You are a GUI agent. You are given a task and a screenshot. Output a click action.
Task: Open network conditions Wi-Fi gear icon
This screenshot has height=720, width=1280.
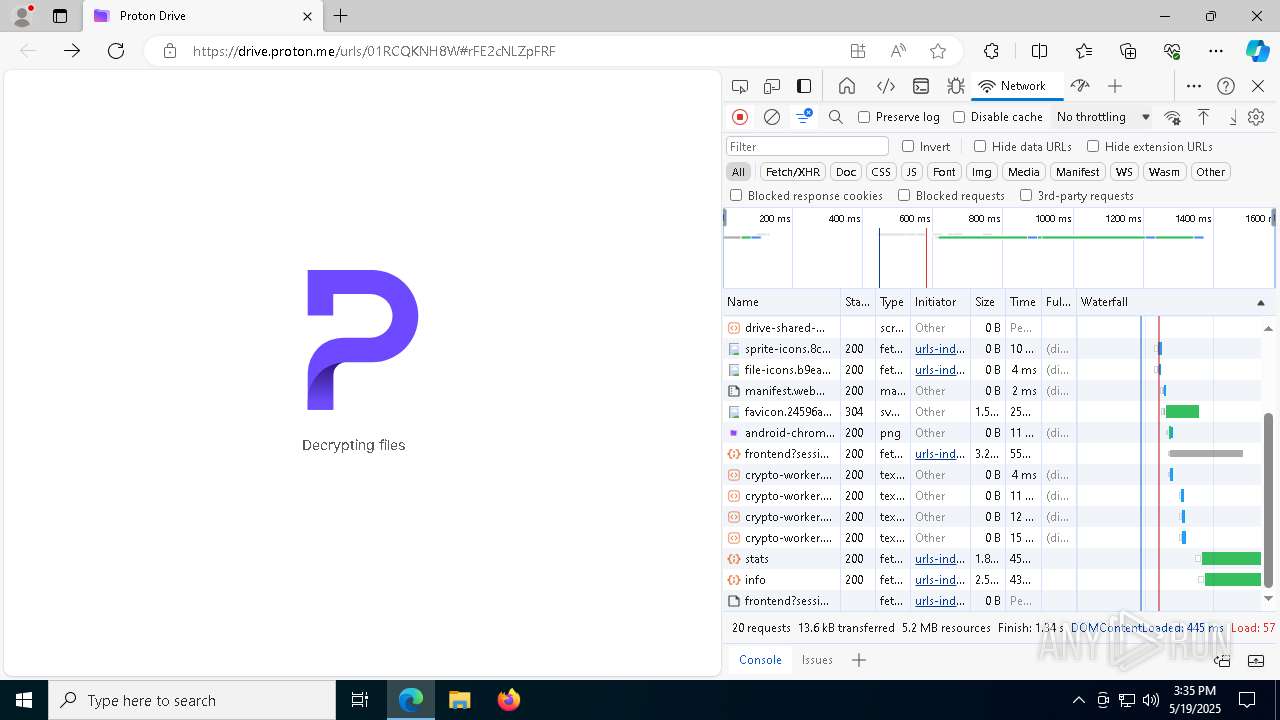pyautogui.click(x=1173, y=117)
